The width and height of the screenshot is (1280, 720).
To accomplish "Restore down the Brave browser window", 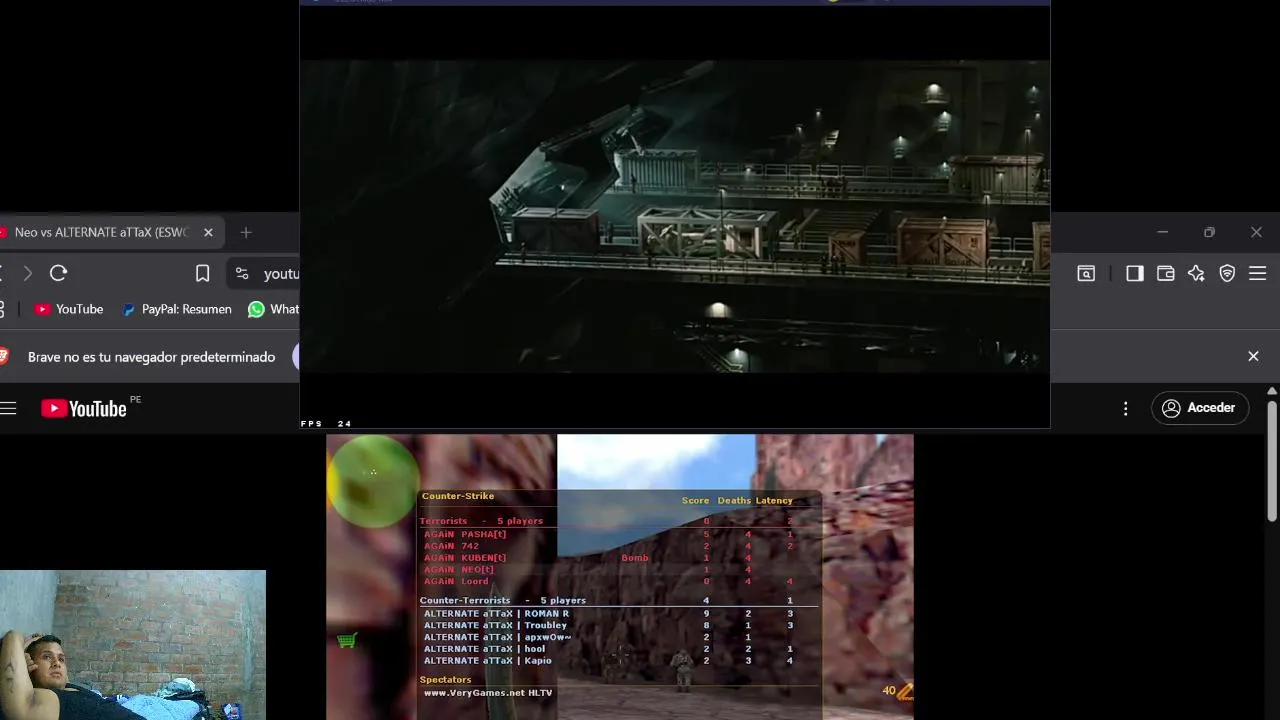I will [1209, 232].
